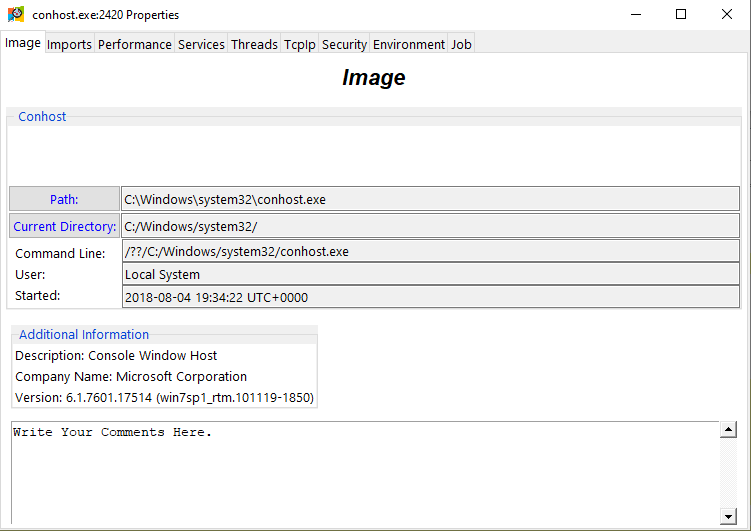The height and width of the screenshot is (531, 751).
Task: Click the User: label
Action: tap(30, 274)
